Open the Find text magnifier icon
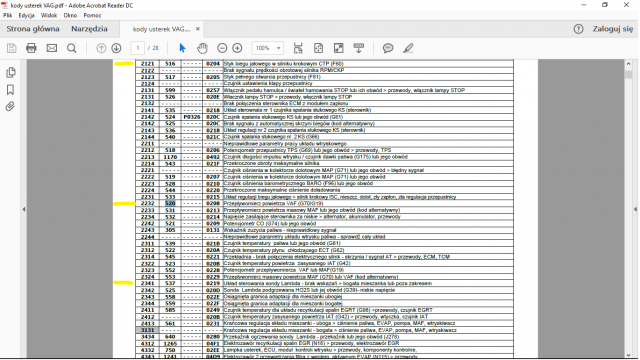Viewport: 640px width, 360px height. [x=72, y=48]
